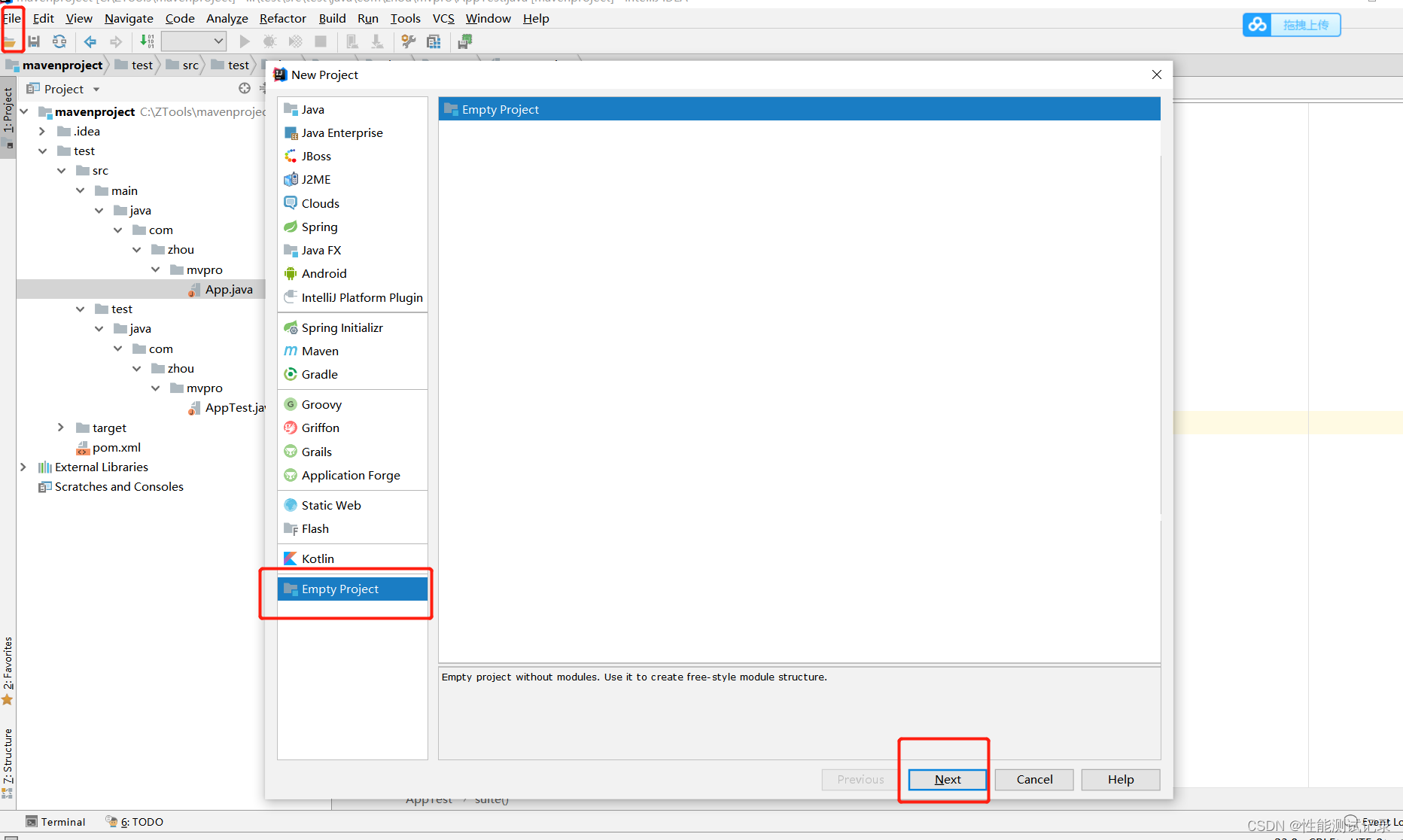Viewport: 1403px width, 840px height.
Task: Collapse the main folder
Action: [81, 190]
